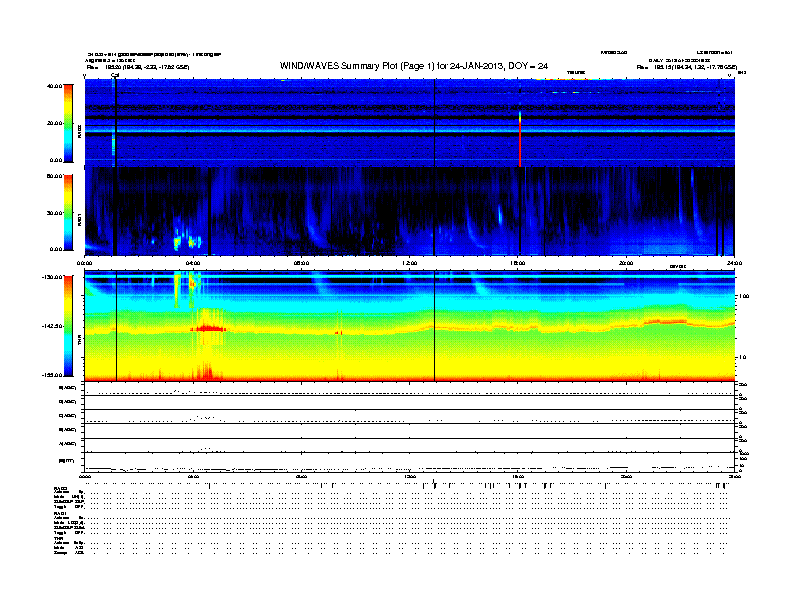Screen dimensions: 792x612
Task: Click the red enhancement in TNR plasma line
Action: 208,329
